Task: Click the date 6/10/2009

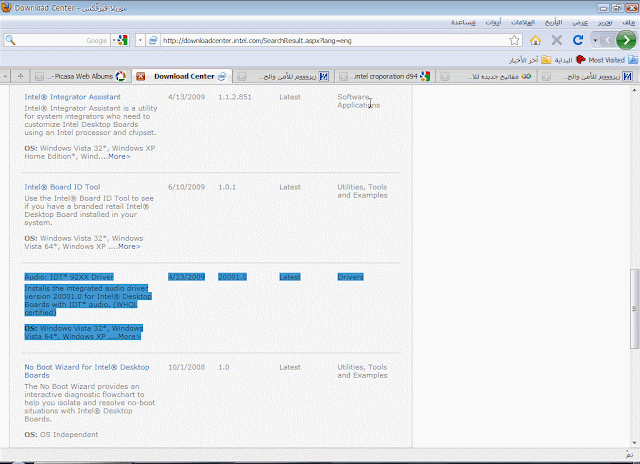Action: (x=187, y=187)
